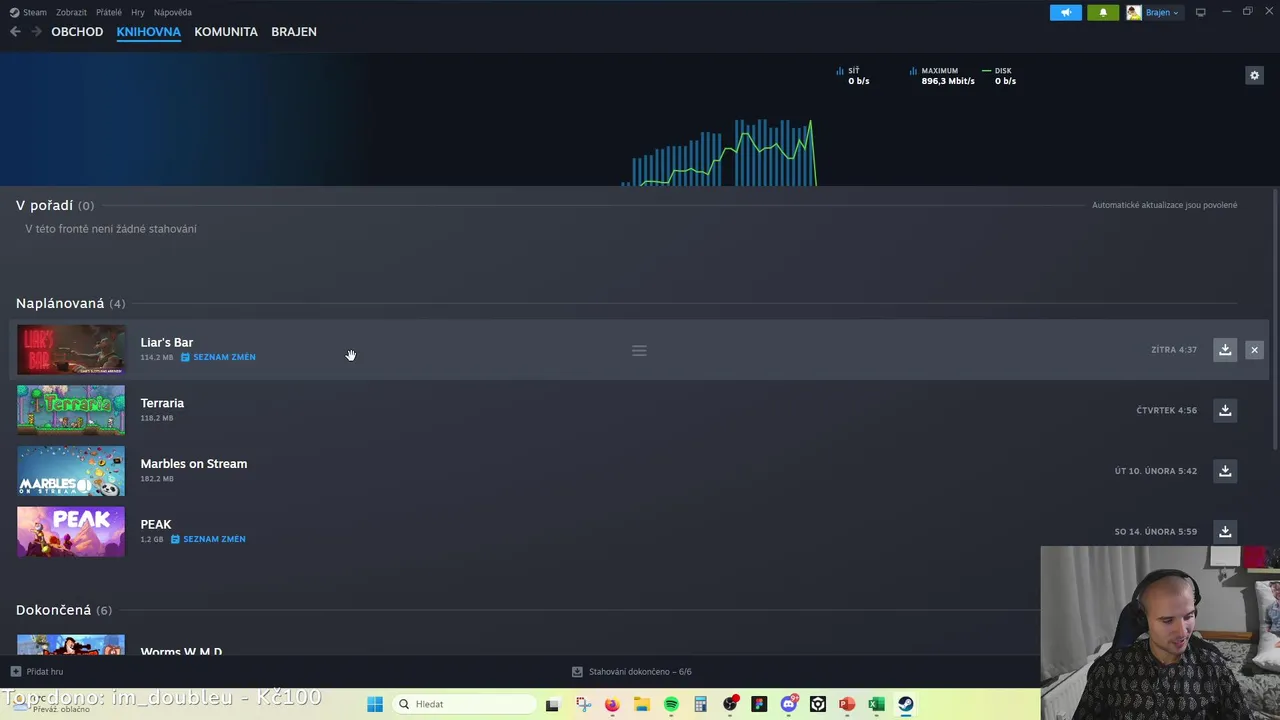Grab the Liar's Bar reorder handle
This screenshot has width=1280, height=720.
639,350
